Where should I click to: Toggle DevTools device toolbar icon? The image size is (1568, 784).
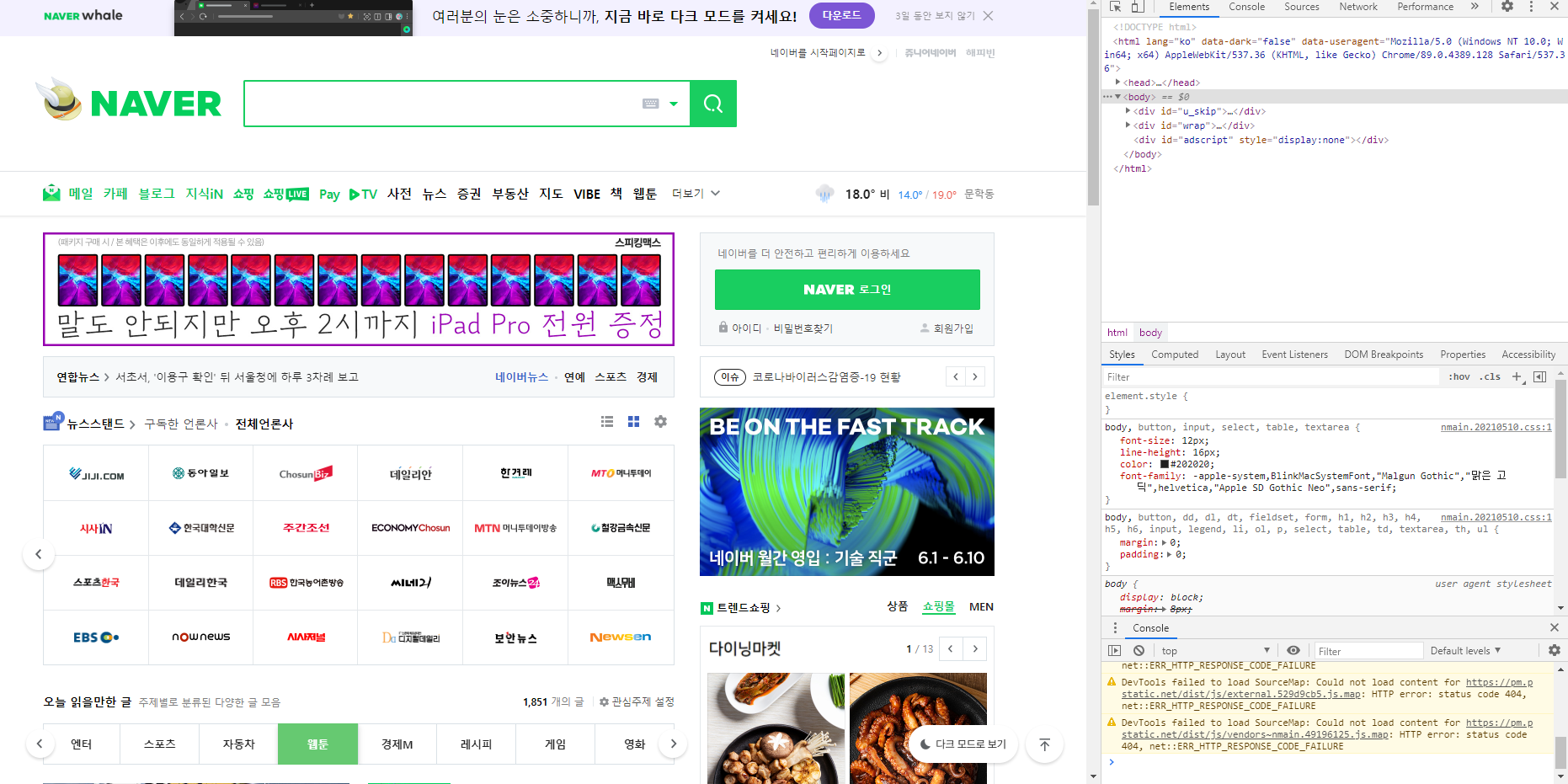pyautogui.click(x=1138, y=7)
